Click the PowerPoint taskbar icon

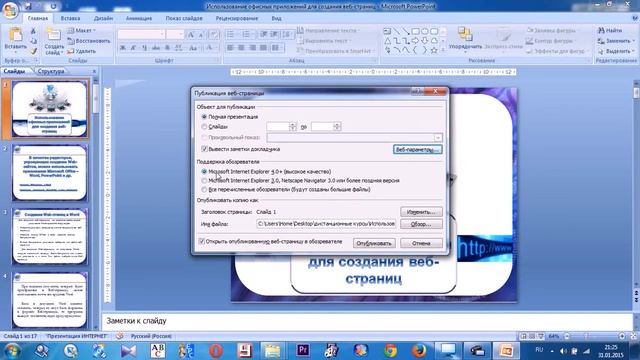click(506, 350)
